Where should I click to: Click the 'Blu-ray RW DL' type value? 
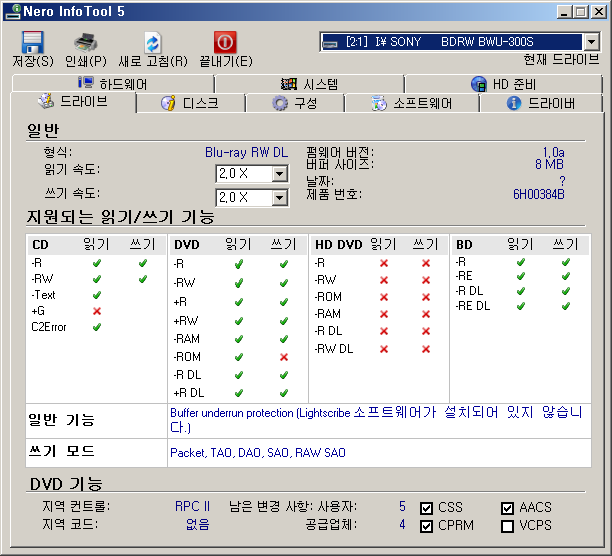pos(246,153)
